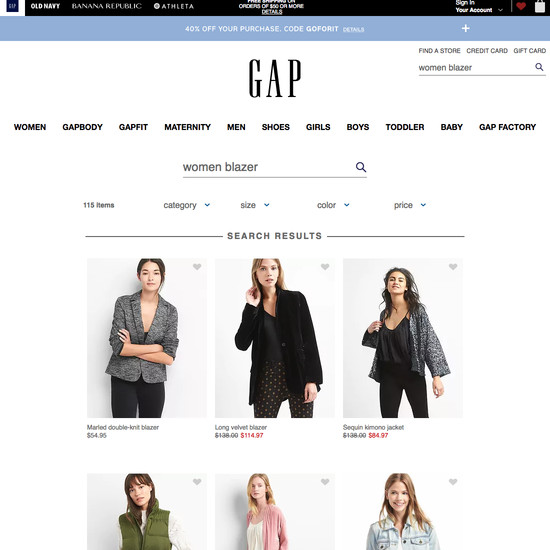This screenshot has width=550, height=550.
Task: Switch to the Old Navy site link
Action: (45, 6)
